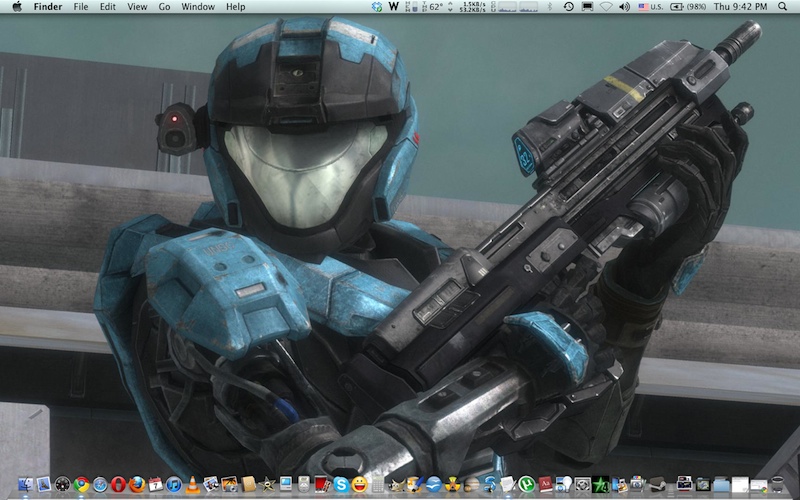Image resolution: width=800 pixels, height=500 pixels.
Task: Open Dictionary from the Dock
Action: pyautogui.click(x=545, y=484)
